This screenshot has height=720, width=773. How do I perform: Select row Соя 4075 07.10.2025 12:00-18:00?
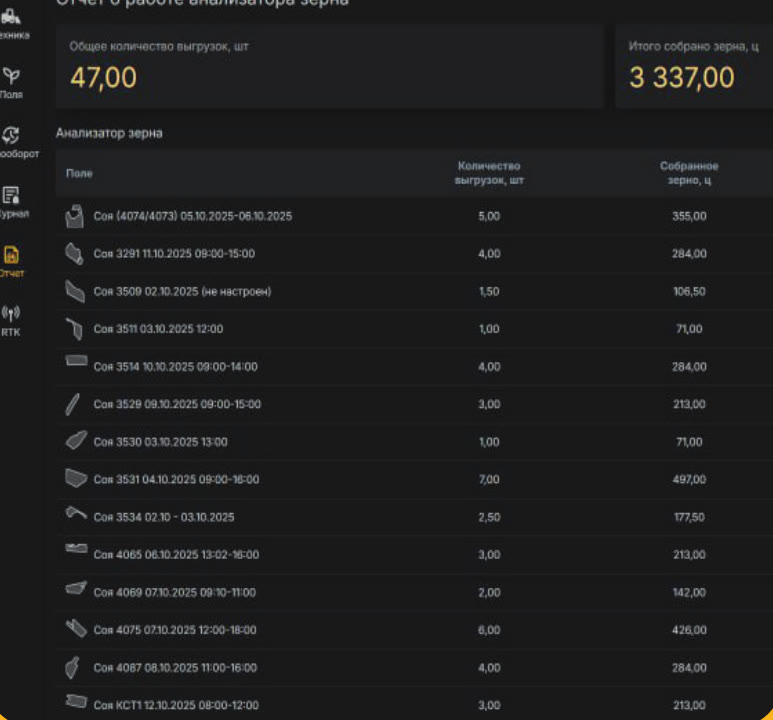pos(414,630)
